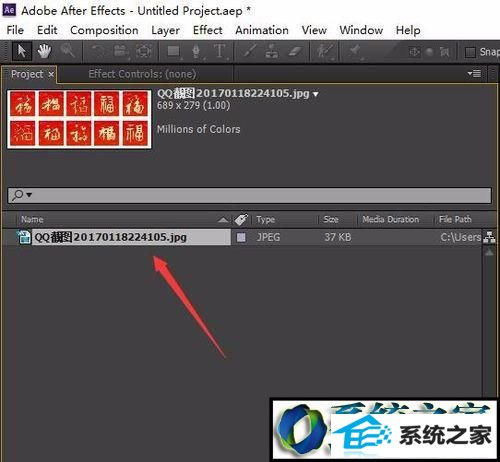Switch to the Project tab

point(27,74)
